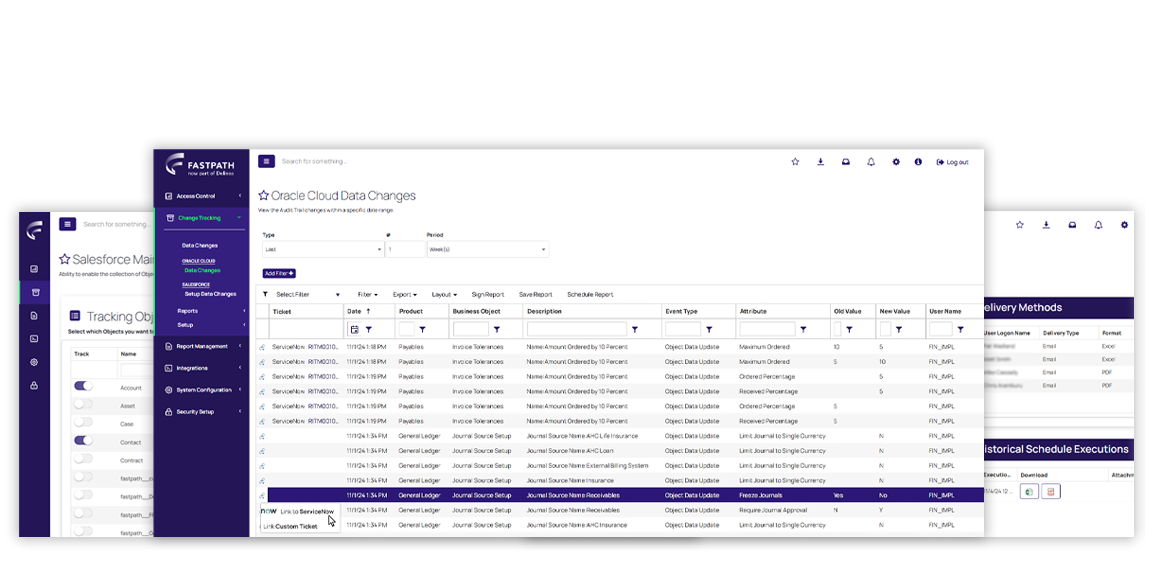Open the Export dropdown in the grid toolbar
Image resolution: width=1149 pixels, height=573 pixels.
[x=404, y=295]
